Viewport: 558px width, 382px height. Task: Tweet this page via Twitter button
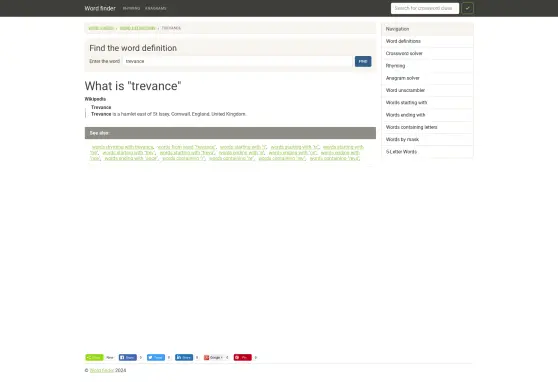(156, 357)
